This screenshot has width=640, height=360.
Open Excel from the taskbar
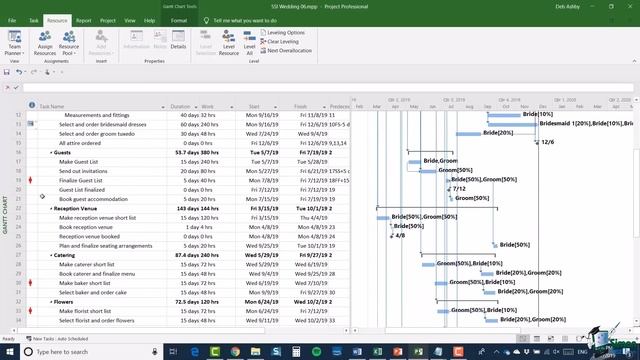coord(378,351)
